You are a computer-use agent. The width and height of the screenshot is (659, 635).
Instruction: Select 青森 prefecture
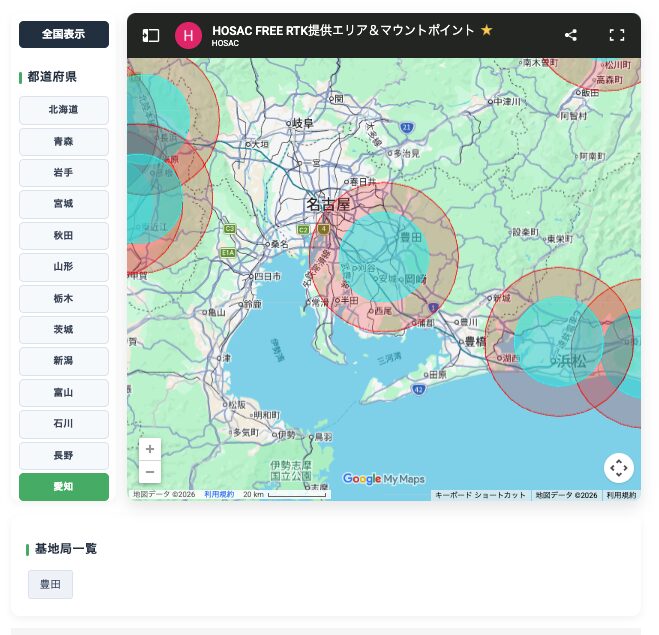tap(64, 141)
